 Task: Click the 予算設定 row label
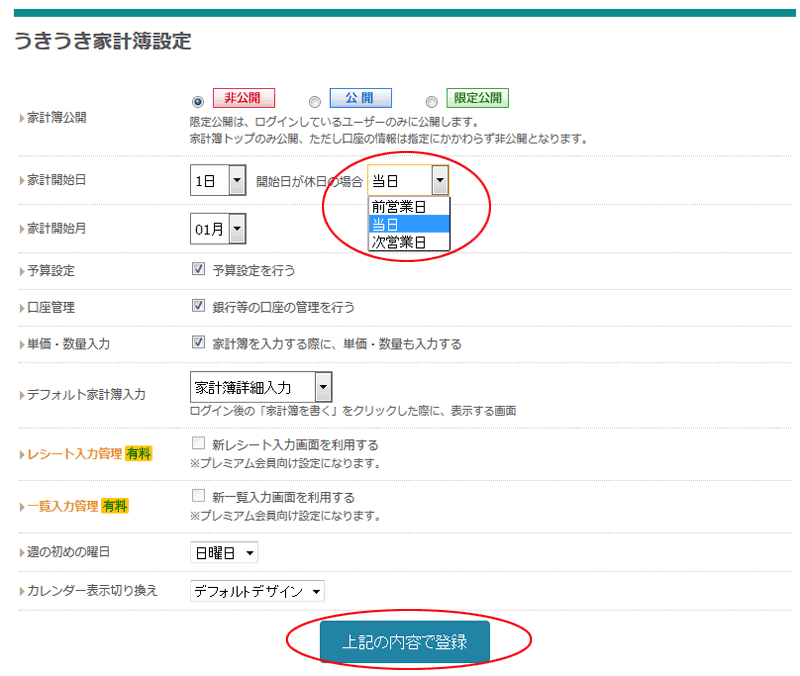(x=51, y=270)
